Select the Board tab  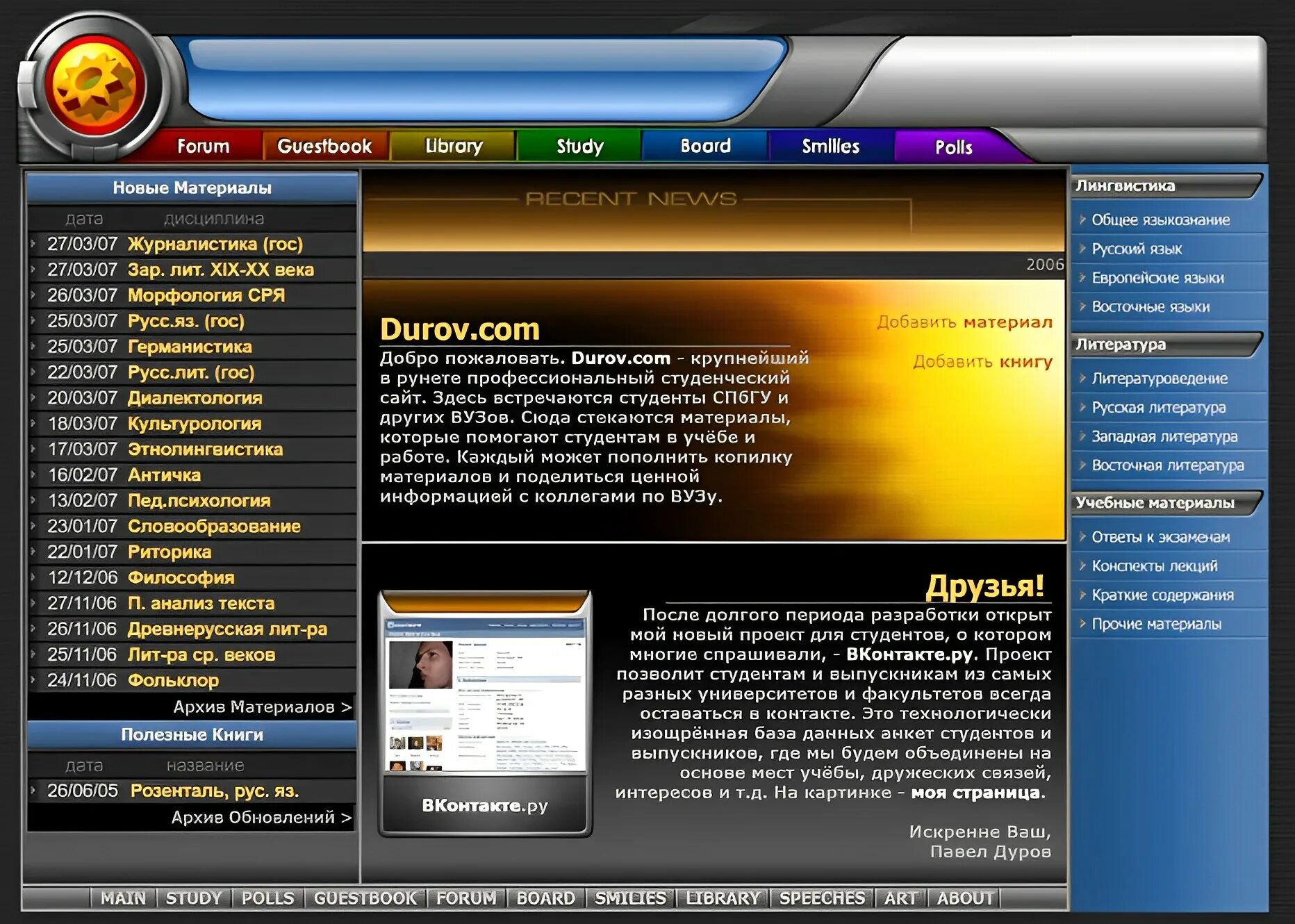(x=705, y=146)
